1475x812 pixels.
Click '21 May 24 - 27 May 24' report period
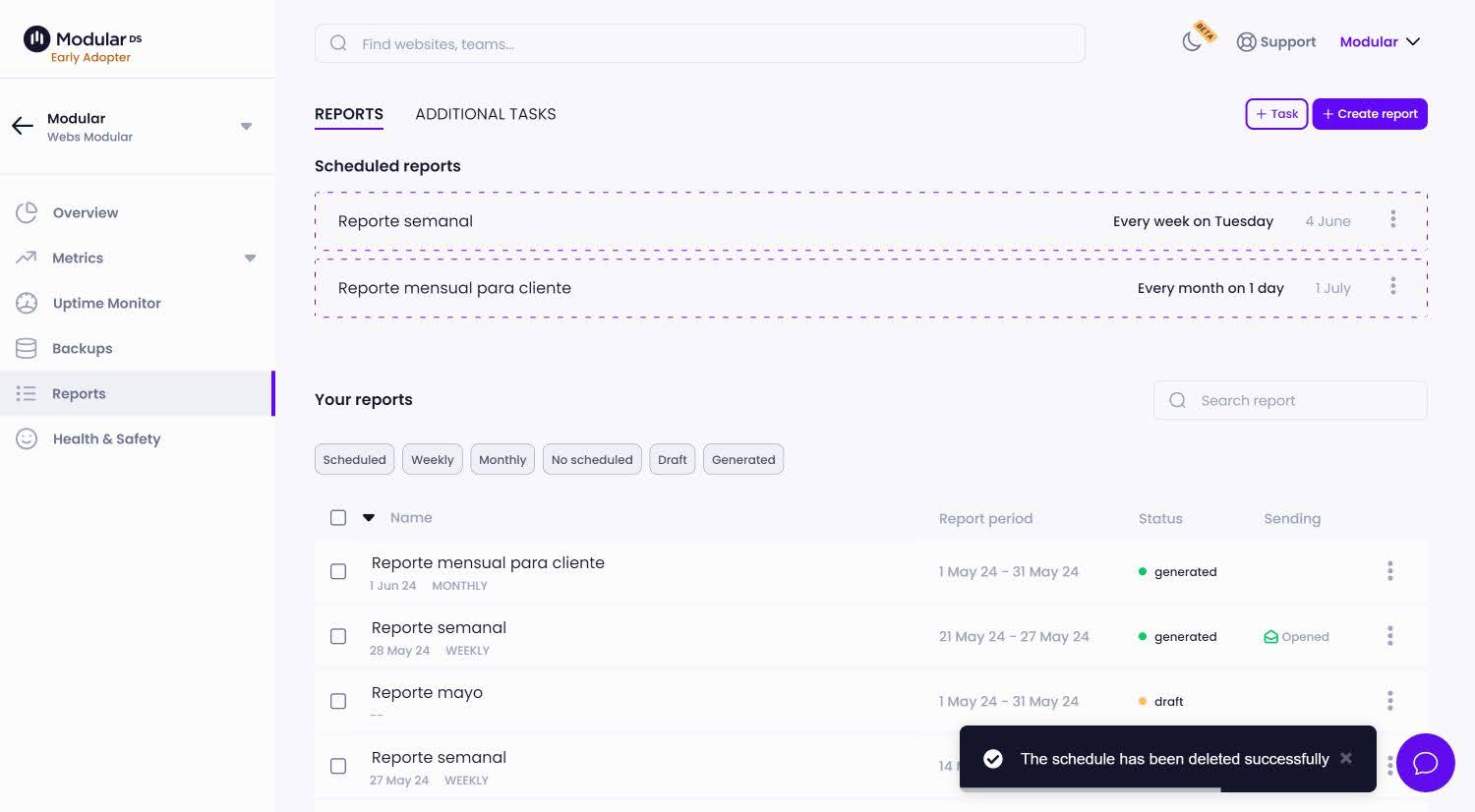[1014, 636]
